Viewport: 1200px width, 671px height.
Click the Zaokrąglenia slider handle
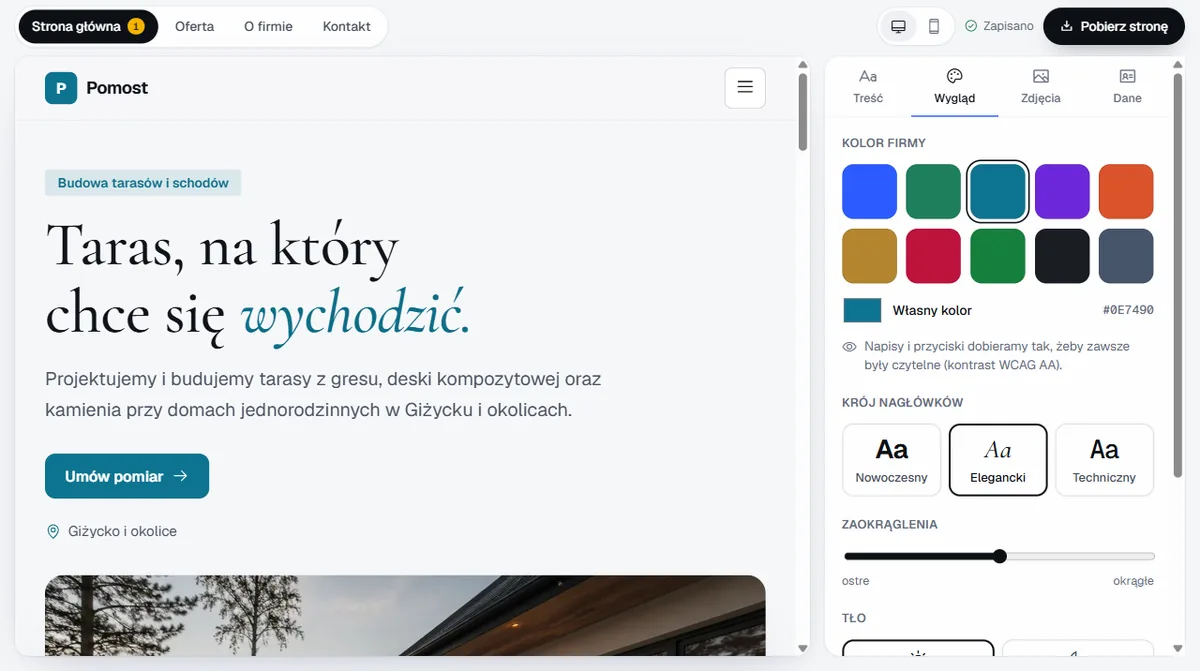pyautogui.click(x=1000, y=556)
